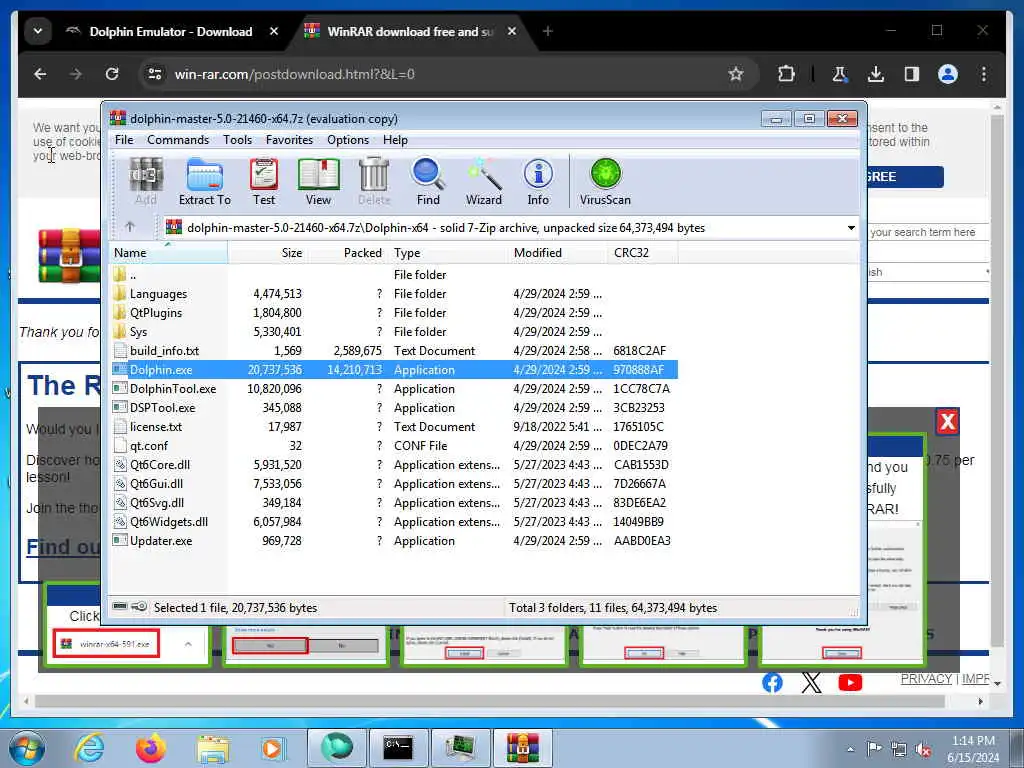Click the Extract To toolbar icon

coord(204,182)
